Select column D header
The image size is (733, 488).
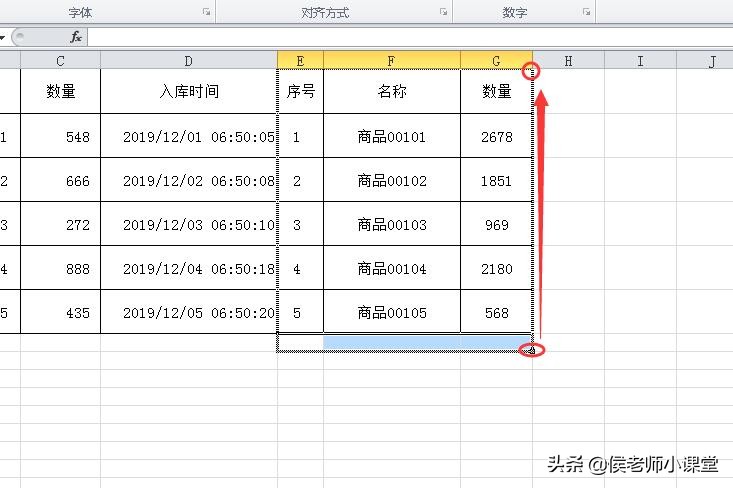(x=189, y=61)
